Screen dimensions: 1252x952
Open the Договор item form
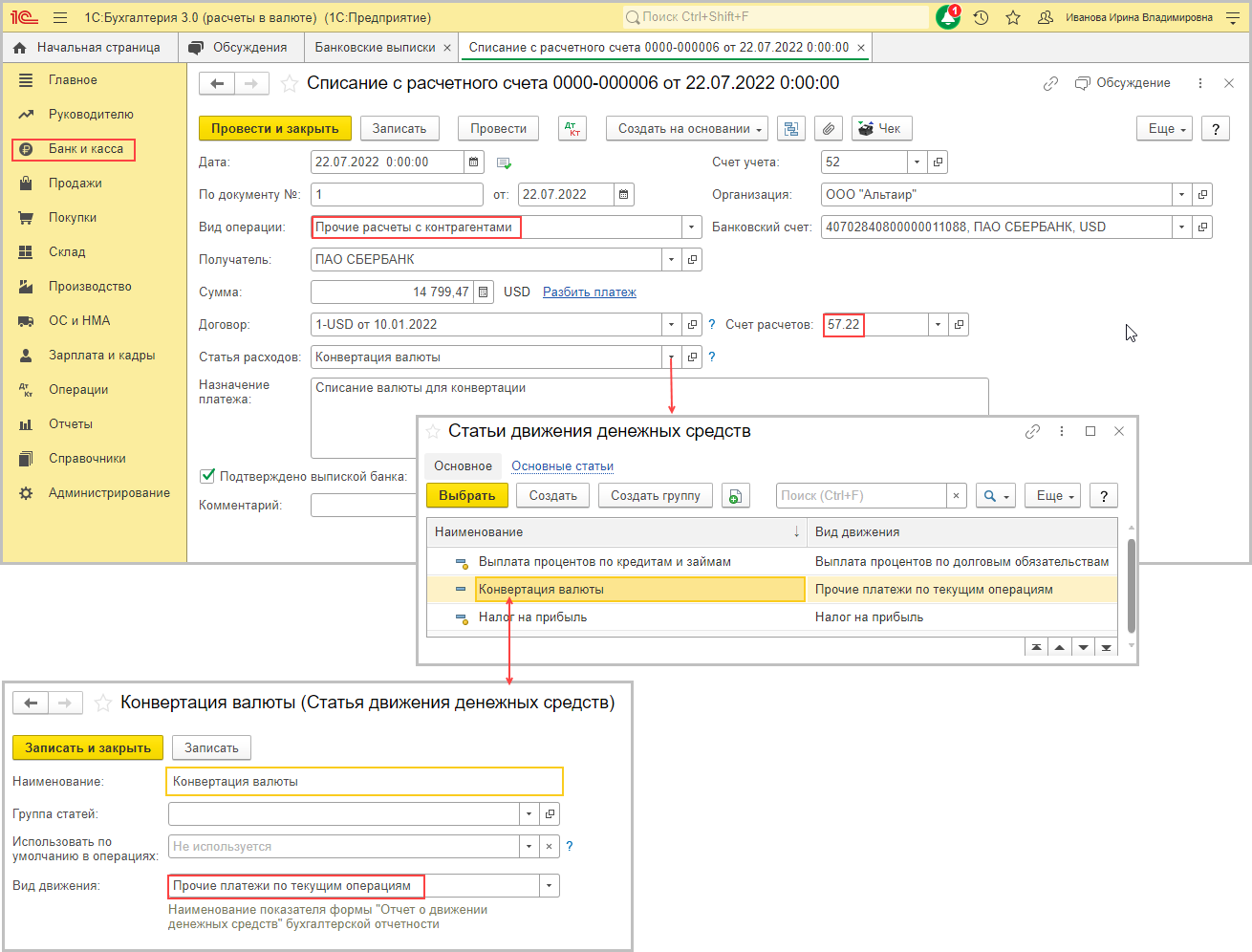click(692, 325)
